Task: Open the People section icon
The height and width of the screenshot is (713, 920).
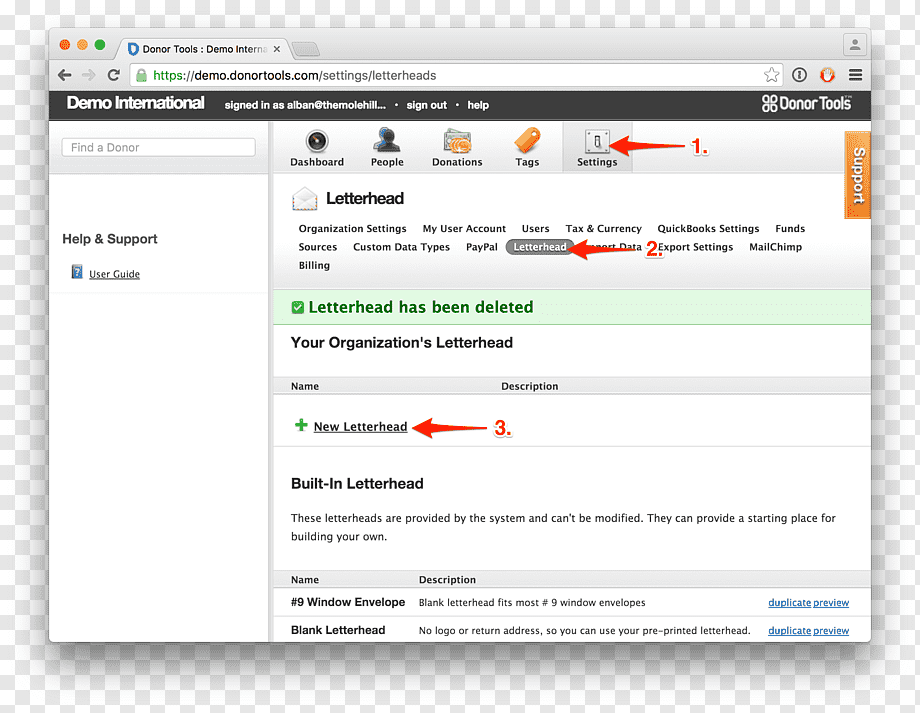Action: click(387, 141)
